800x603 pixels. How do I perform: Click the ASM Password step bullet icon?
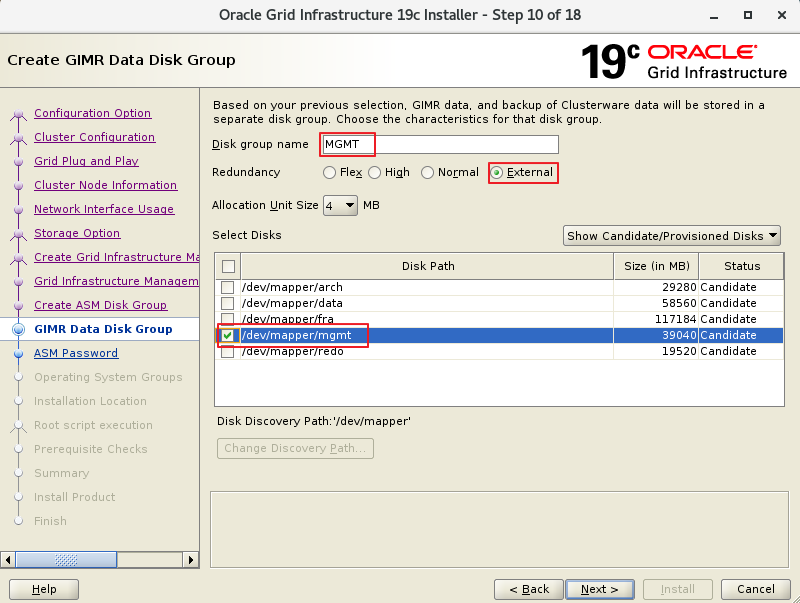tap(18, 353)
